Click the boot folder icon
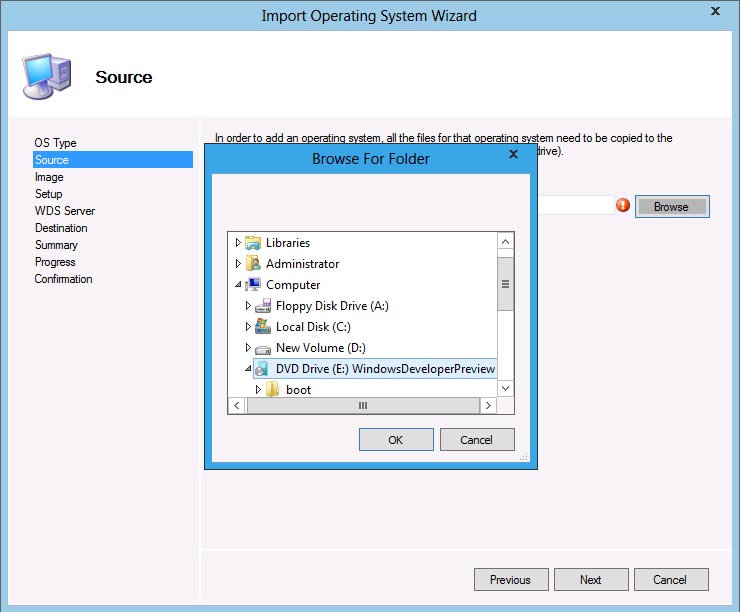Viewport: 740px width, 612px height. [272, 390]
